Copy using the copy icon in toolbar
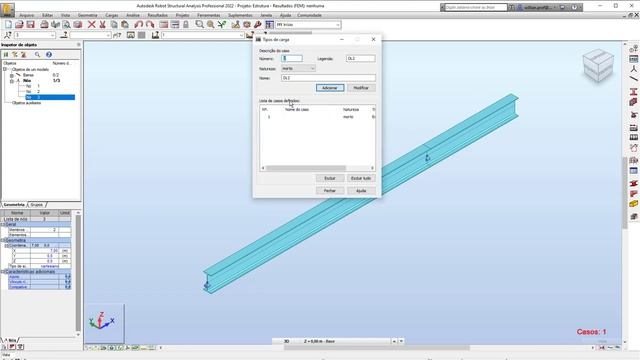Image resolution: width=640 pixels, height=360 pixels. coord(114,24)
